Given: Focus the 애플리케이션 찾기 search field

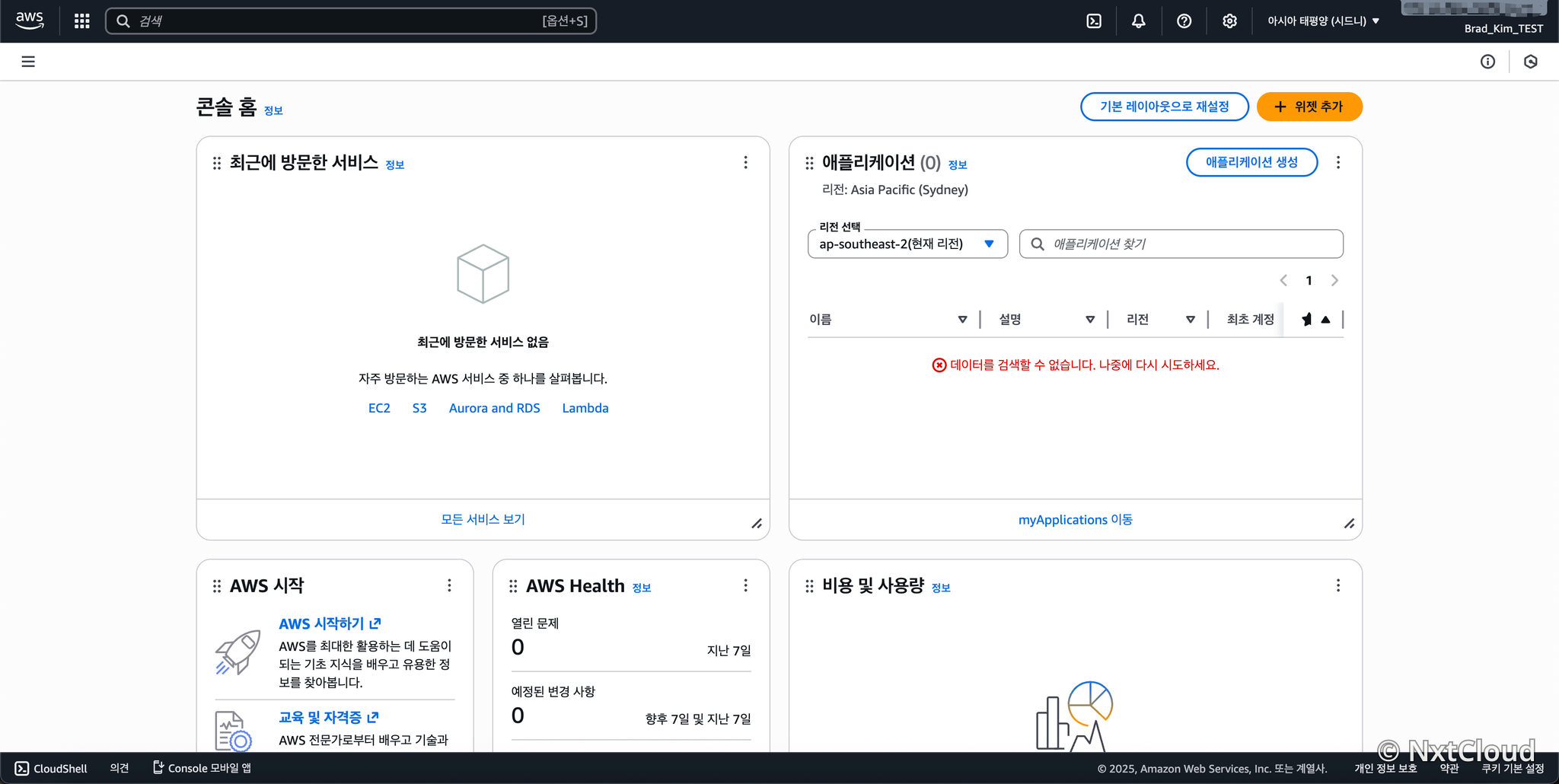Looking at the screenshot, I should pos(1181,244).
